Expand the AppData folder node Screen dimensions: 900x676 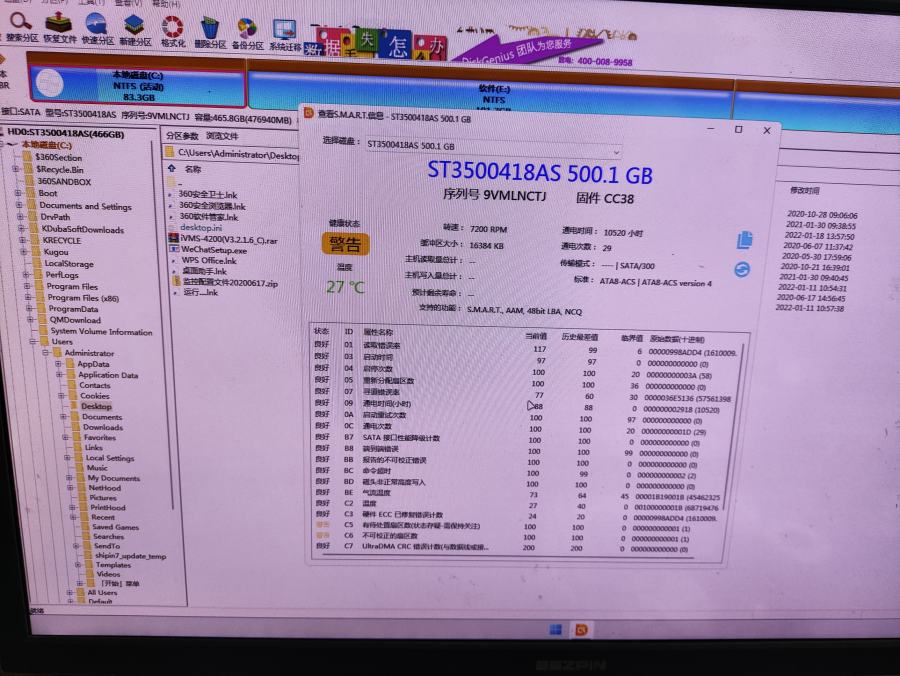pos(58,363)
